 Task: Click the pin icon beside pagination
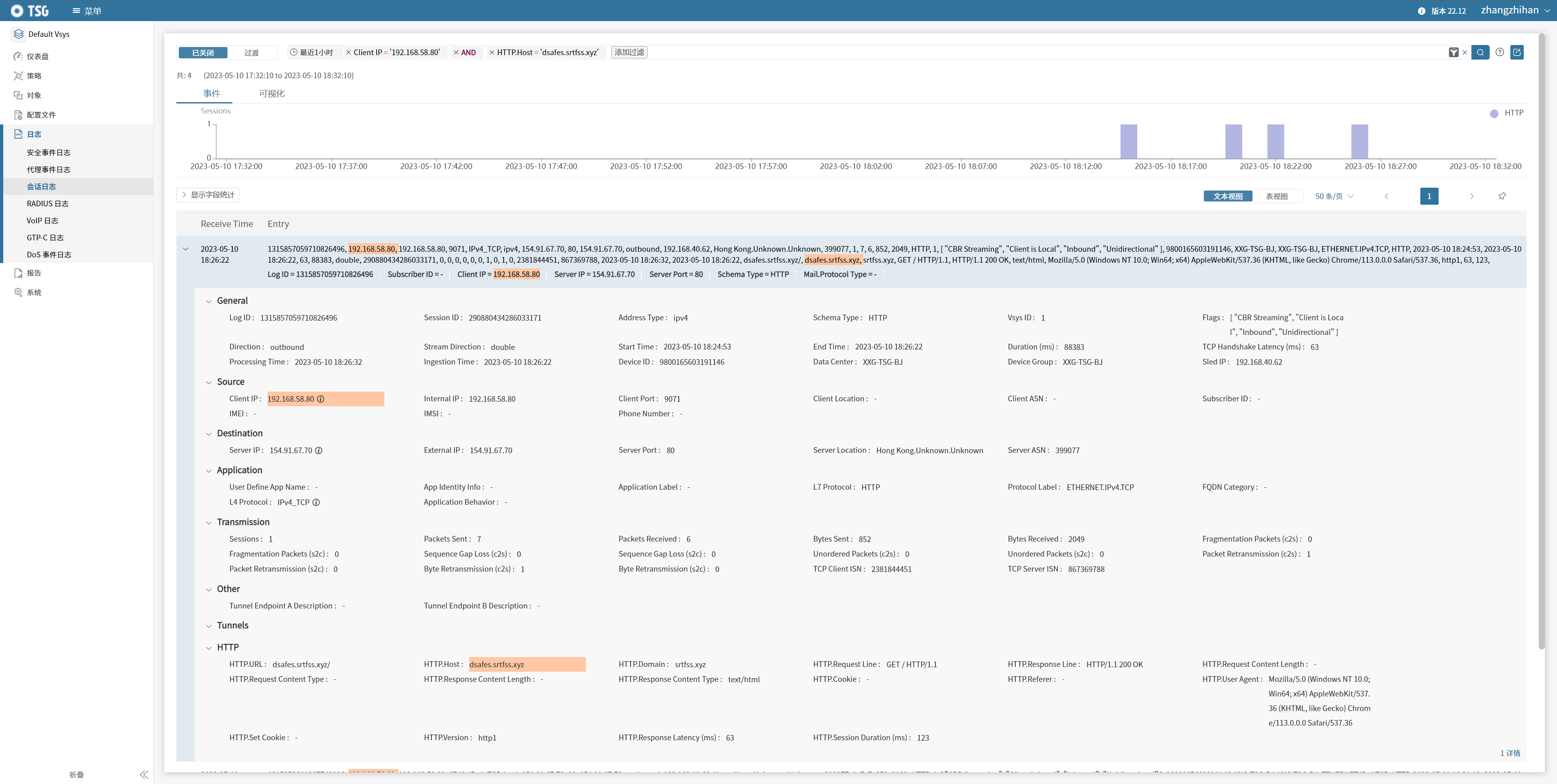tap(1502, 196)
